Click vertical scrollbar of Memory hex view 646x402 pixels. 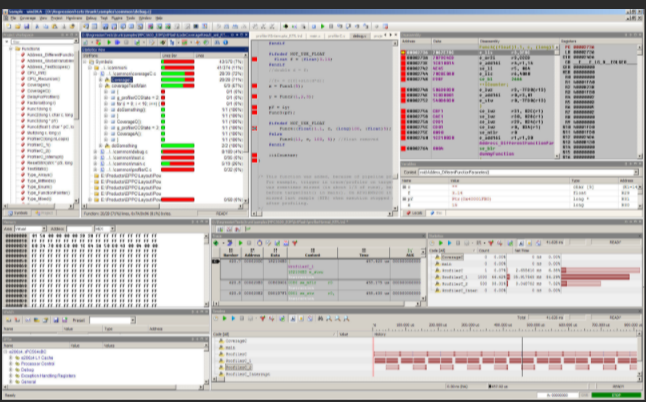tap(206, 270)
